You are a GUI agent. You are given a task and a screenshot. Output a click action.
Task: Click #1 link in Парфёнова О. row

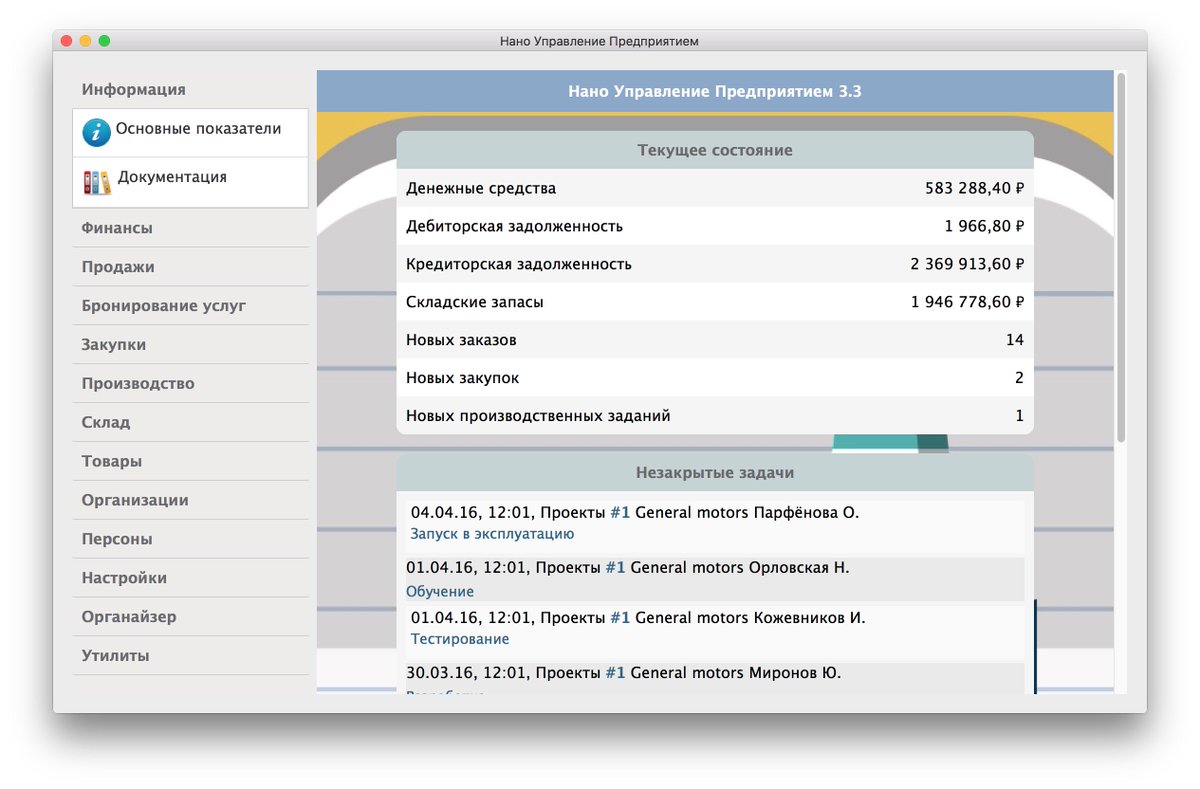(620, 513)
